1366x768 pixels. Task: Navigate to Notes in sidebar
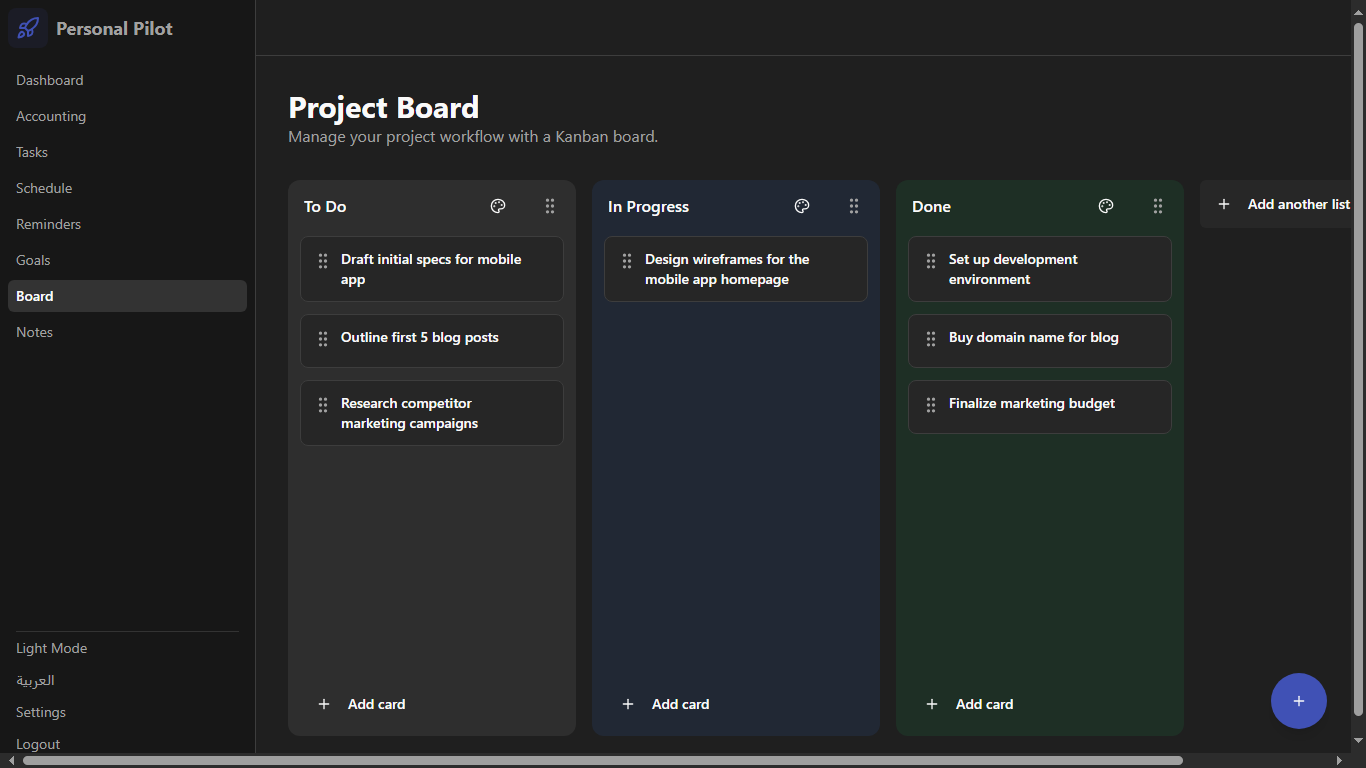(x=35, y=332)
